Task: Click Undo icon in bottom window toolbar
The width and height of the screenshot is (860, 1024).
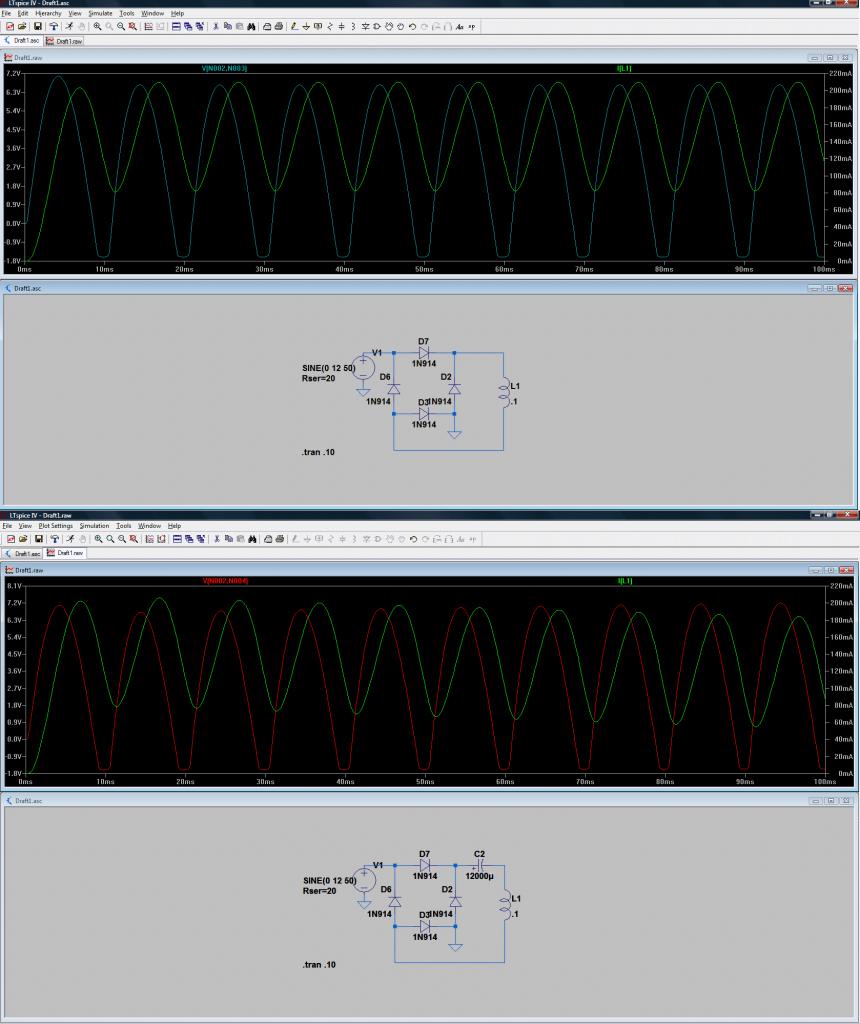Action: [x=414, y=539]
